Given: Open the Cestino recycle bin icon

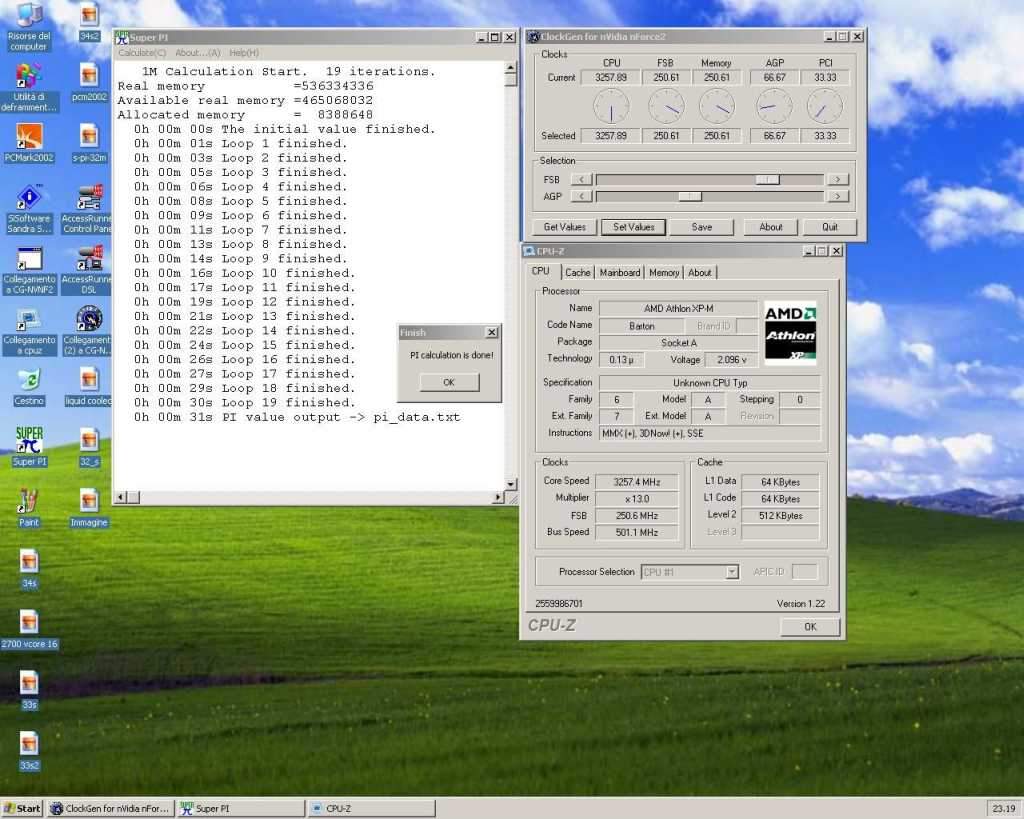Looking at the screenshot, I should 29,381.
